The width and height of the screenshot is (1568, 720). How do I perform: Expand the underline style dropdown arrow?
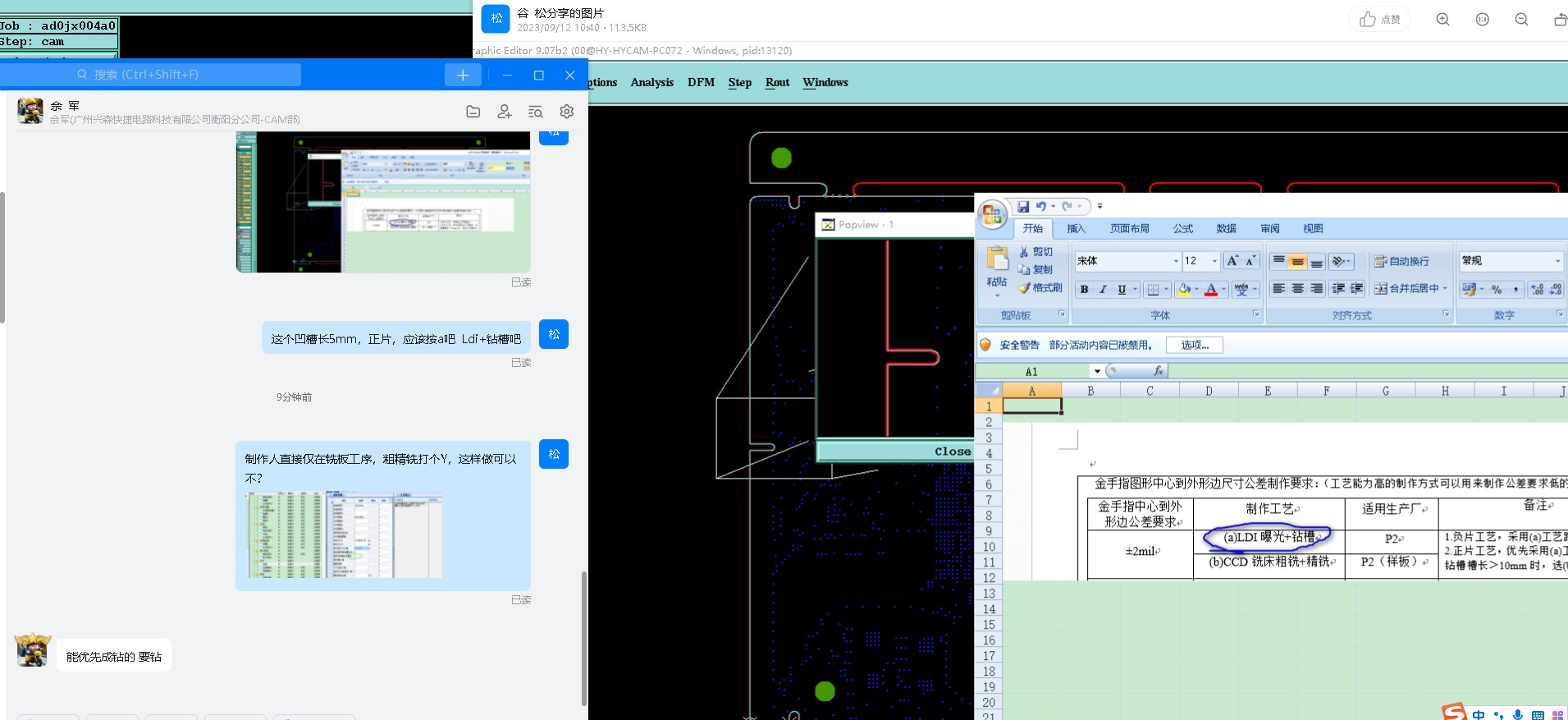[x=1136, y=289]
